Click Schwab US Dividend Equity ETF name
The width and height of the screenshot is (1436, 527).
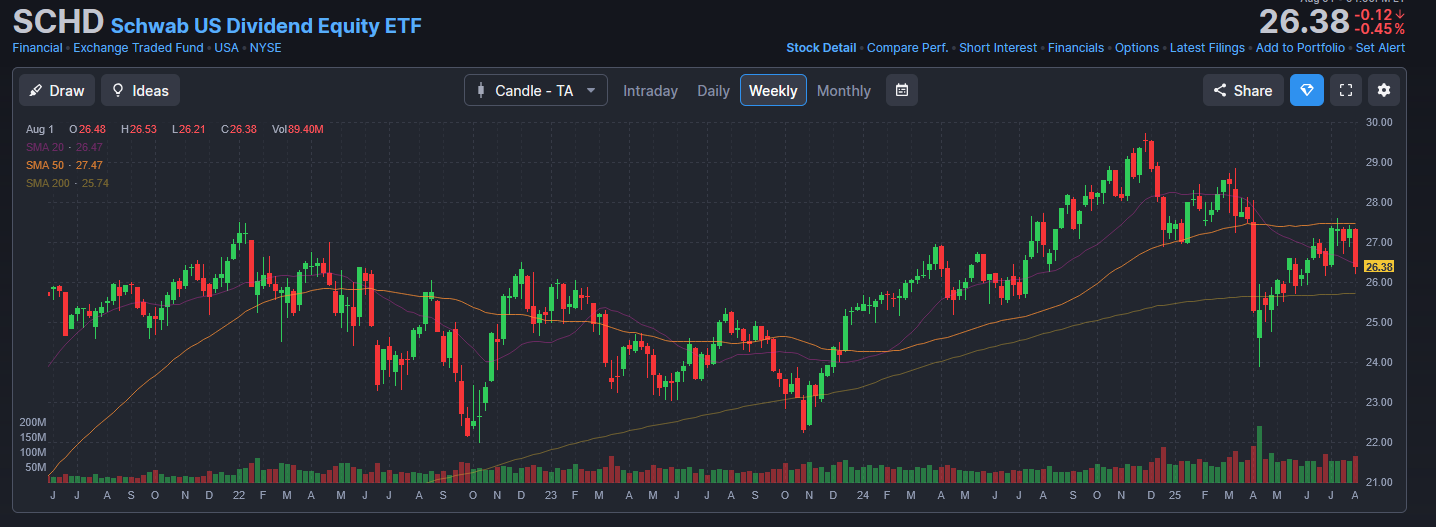266,25
